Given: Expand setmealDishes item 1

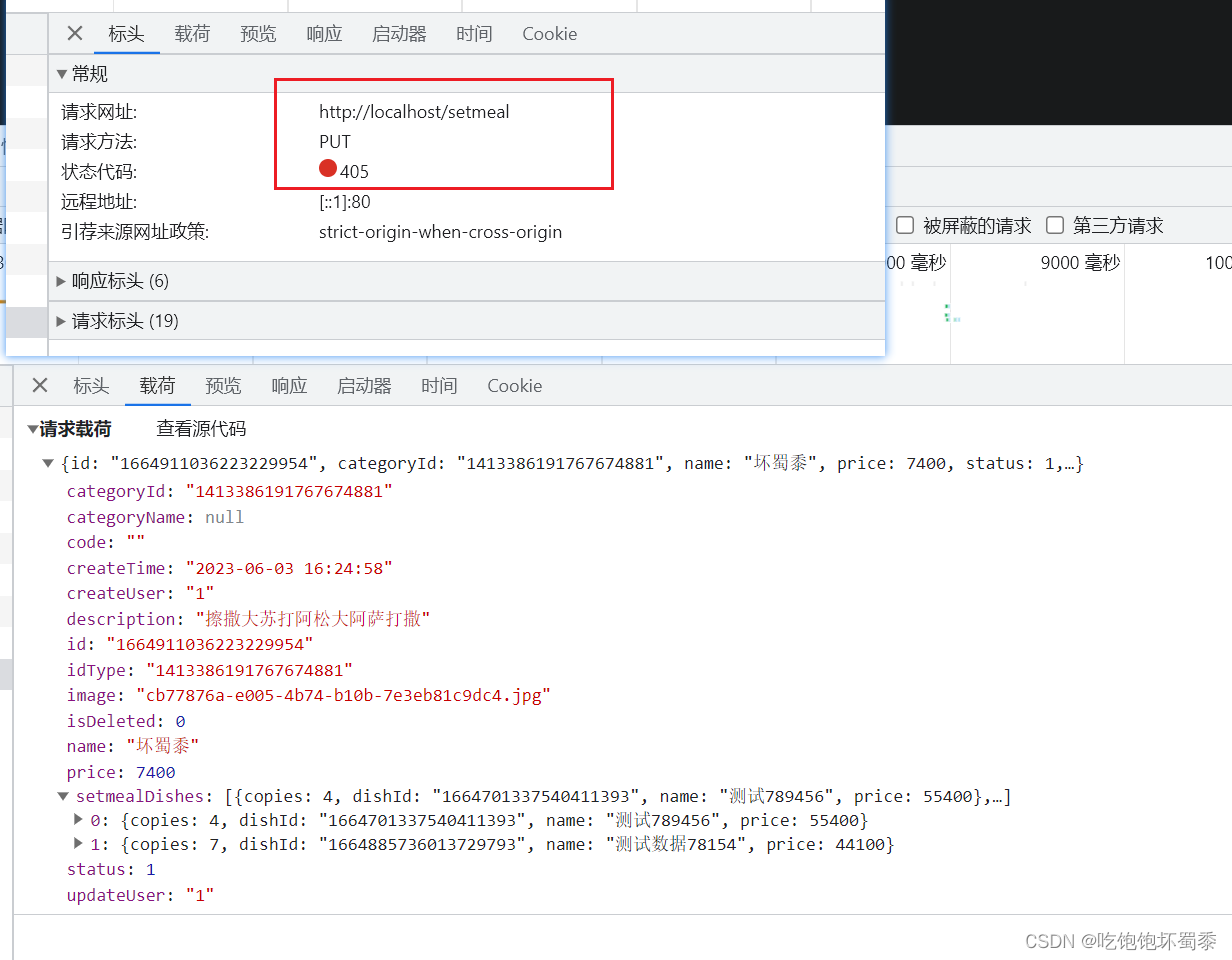Looking at the screenshot, I should [79, 844].
